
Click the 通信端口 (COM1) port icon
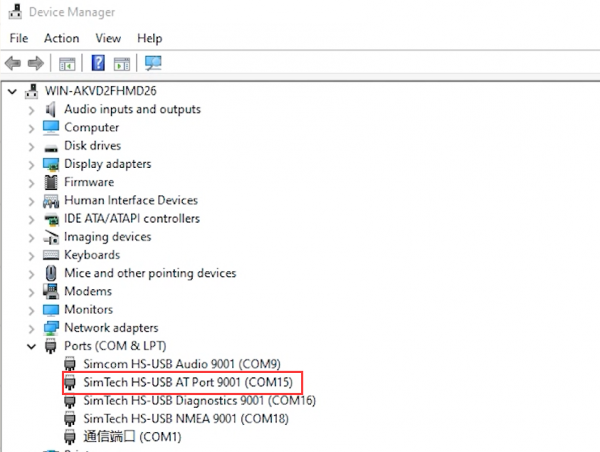(70, 437)
